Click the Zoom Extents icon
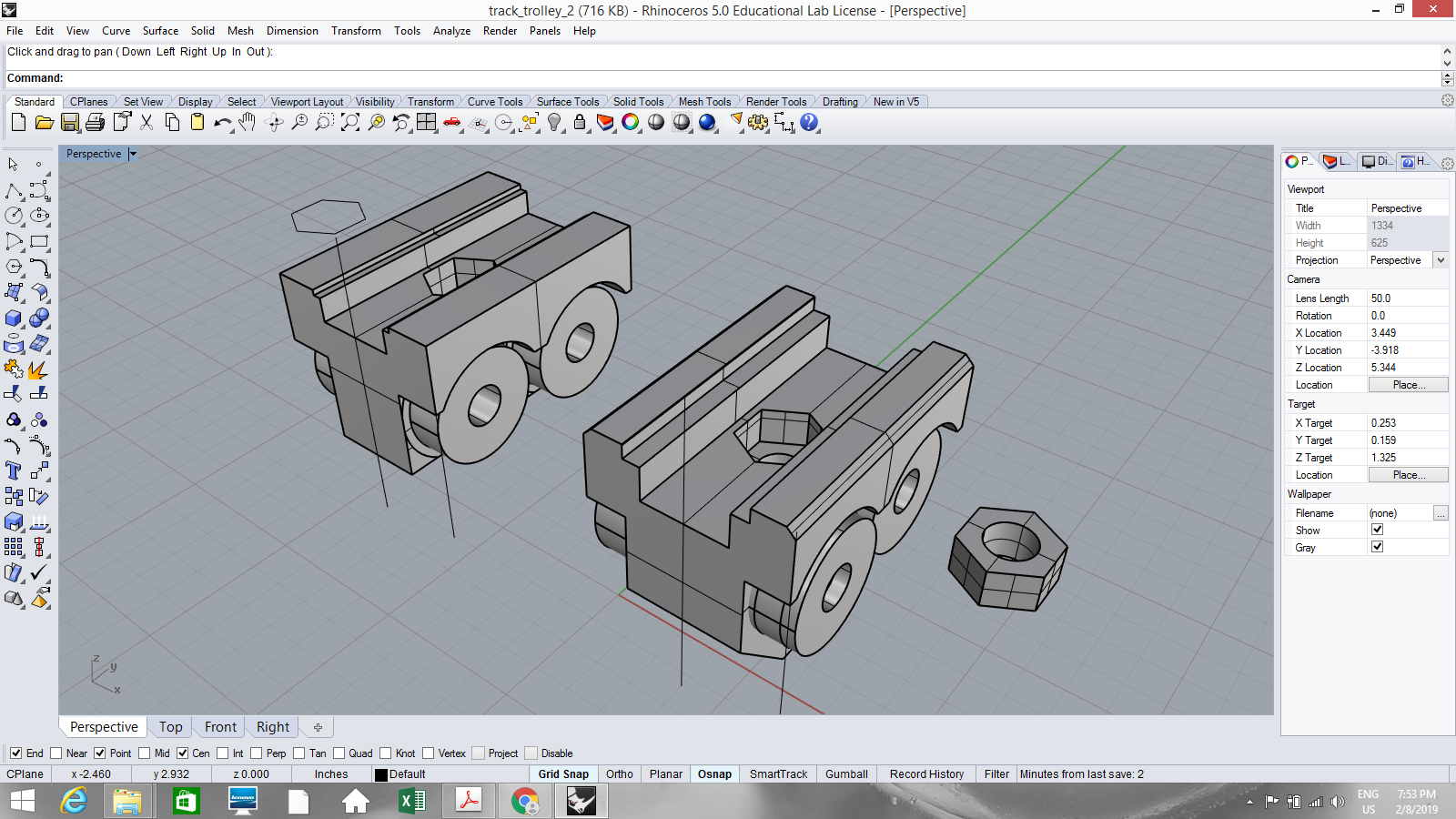1456x819 pixels. pyautogui.click(x=350, y=122)
